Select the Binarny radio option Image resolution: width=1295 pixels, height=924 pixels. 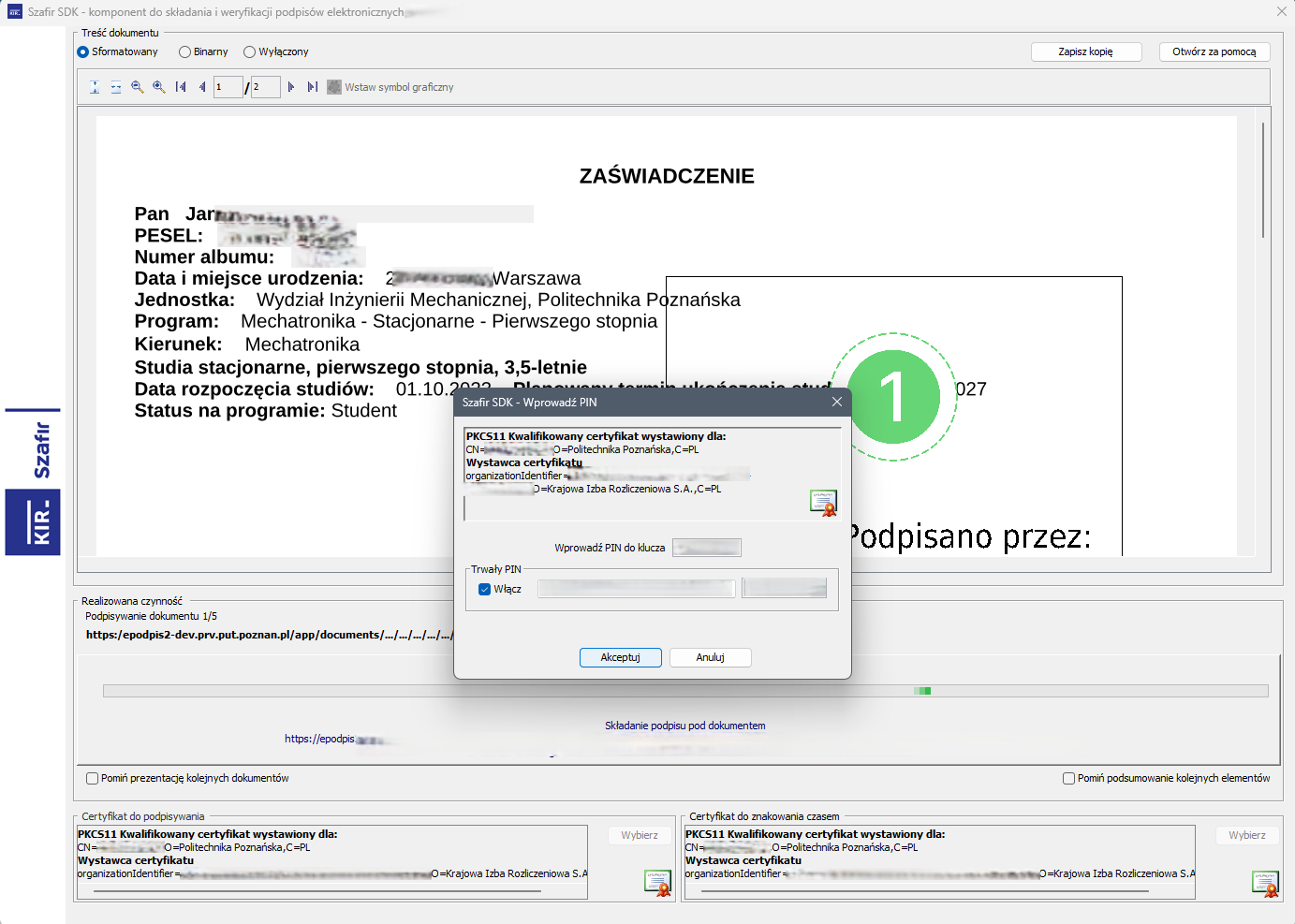[x=185, y=52]
